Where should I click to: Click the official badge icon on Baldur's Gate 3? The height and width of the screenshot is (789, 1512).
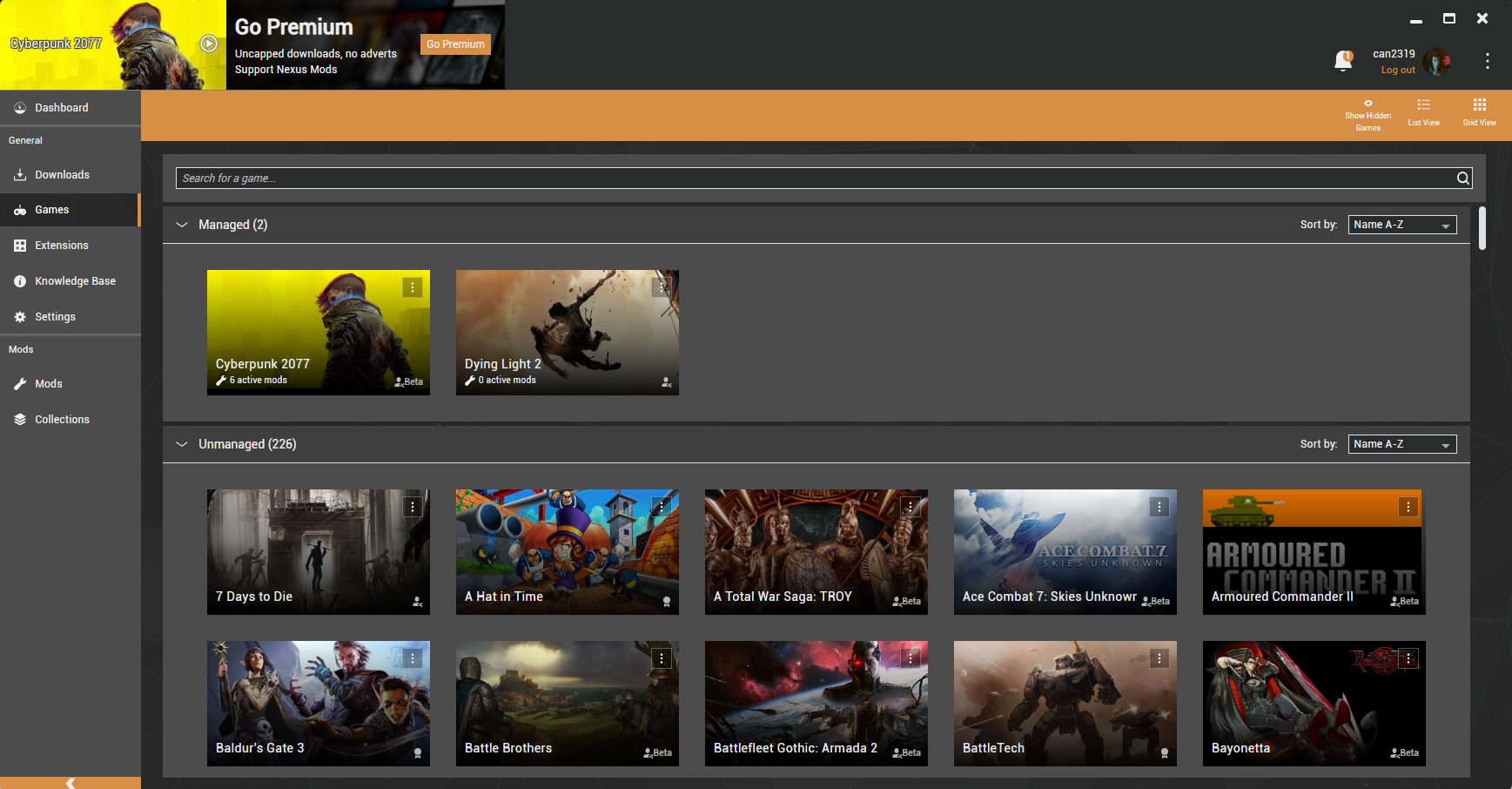pyautogui.click(x=418, y=753)
